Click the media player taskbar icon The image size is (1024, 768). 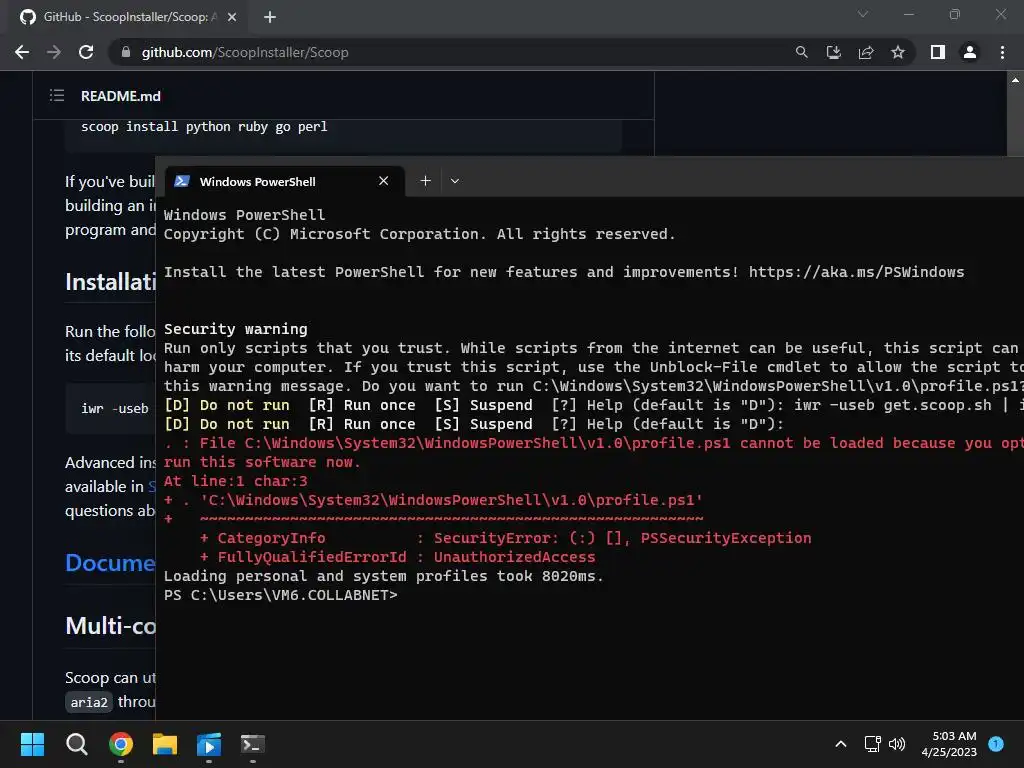[209, 744]
